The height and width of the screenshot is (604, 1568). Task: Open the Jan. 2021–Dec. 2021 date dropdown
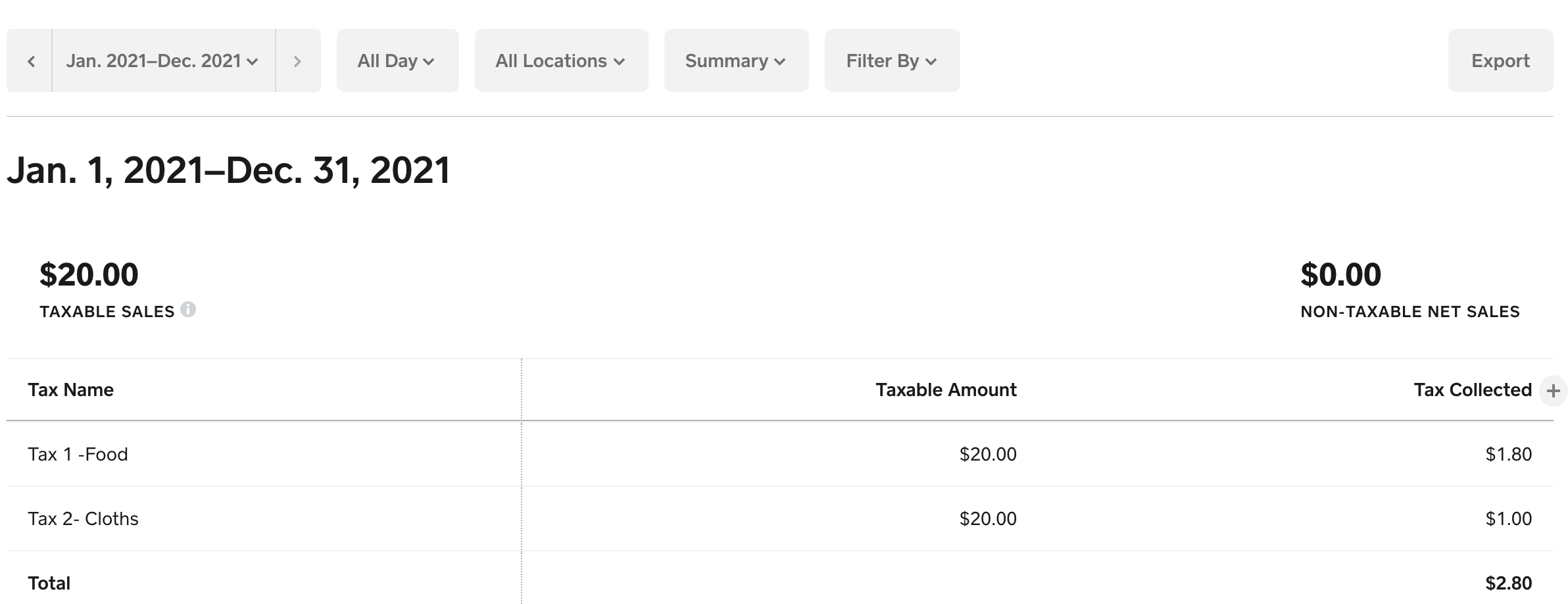pyautogui.click(x=162, y=61)
